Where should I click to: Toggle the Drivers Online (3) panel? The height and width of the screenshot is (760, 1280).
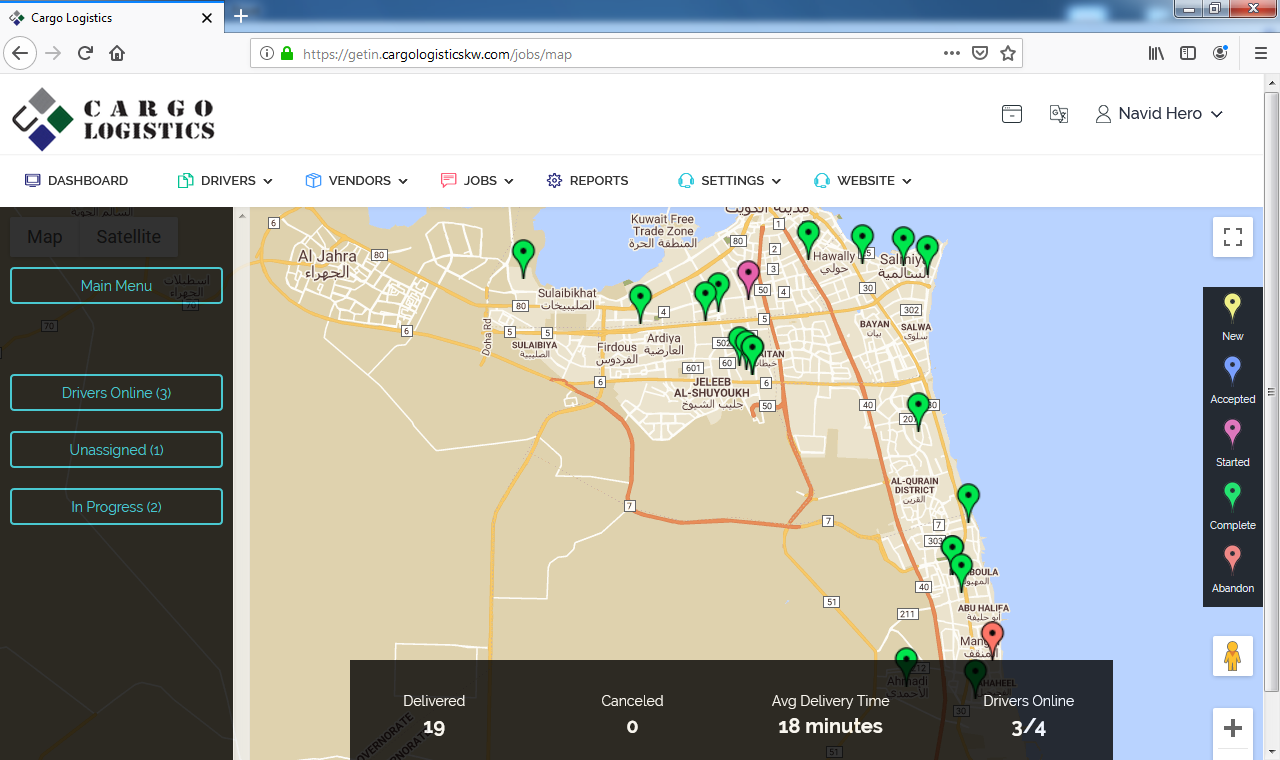(x=116, y=393)
